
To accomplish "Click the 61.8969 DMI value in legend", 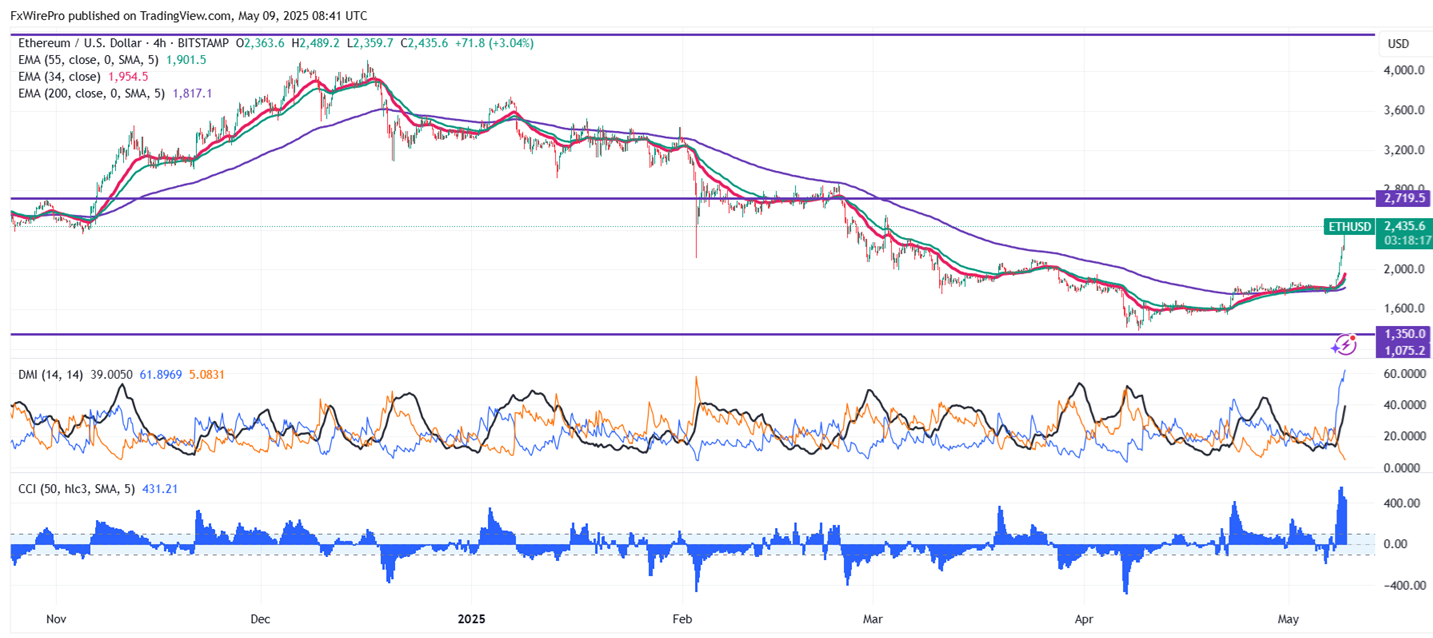I will pos(160,374).
